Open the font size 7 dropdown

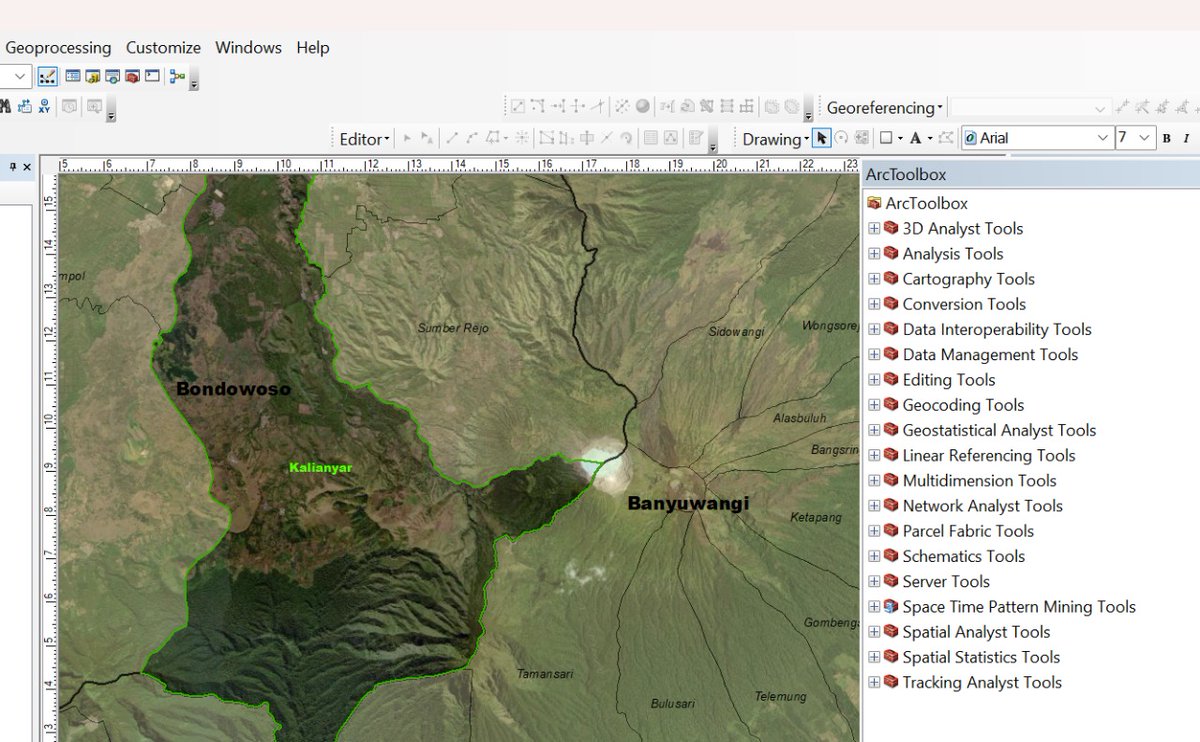tap(1146, 138)
